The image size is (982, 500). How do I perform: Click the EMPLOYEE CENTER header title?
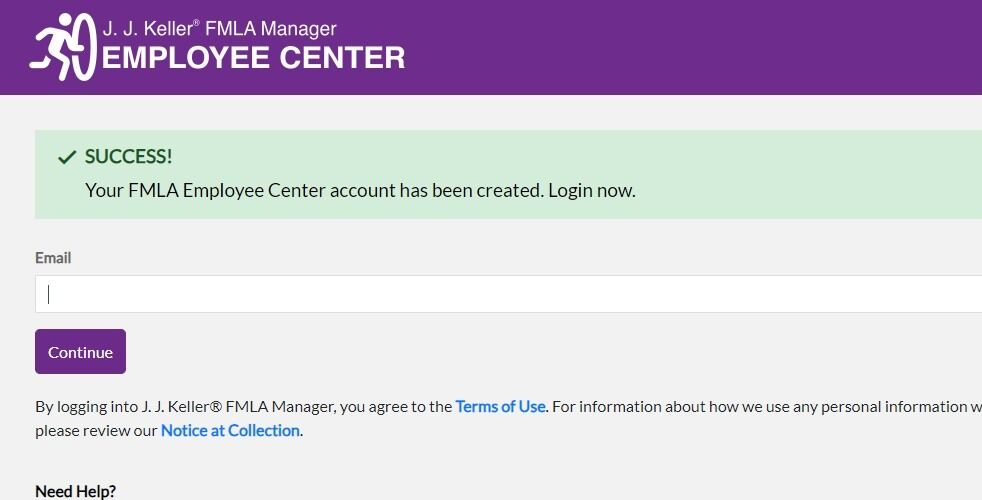(254, 58)
